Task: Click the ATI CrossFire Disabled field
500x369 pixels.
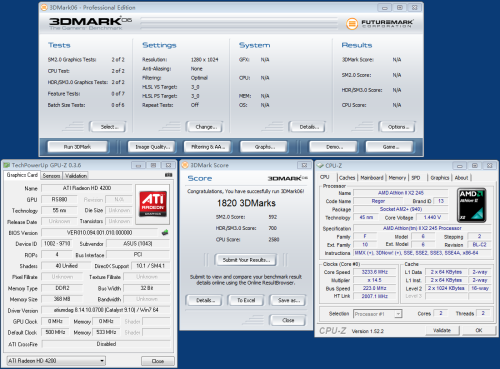Action: coord(106,344)
